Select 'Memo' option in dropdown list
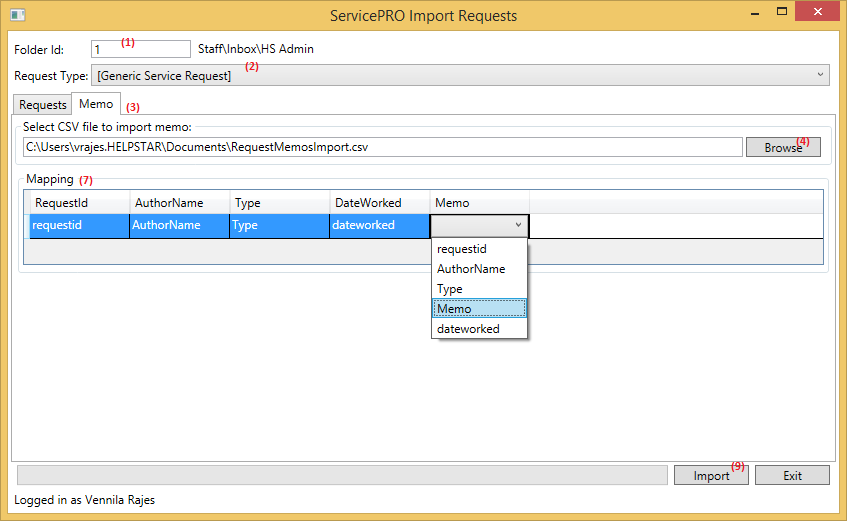 click(479, 309)
